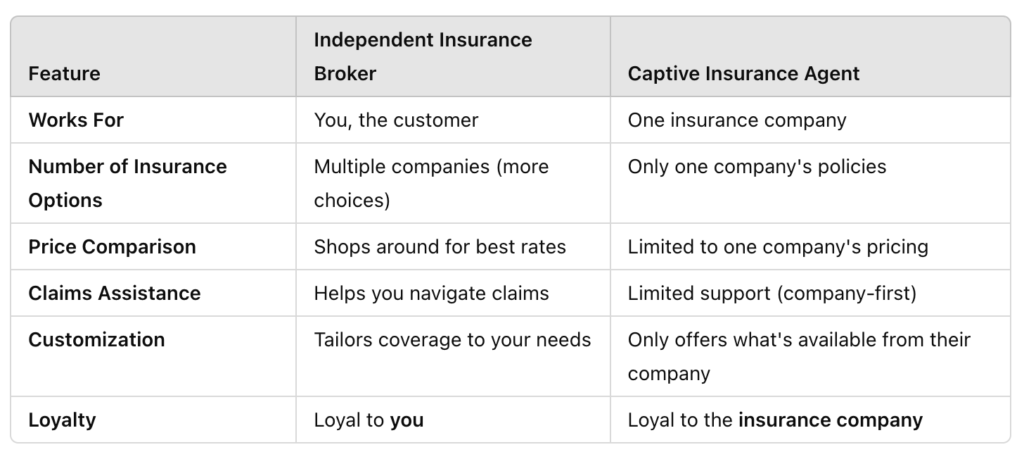This screenshot has width=1024, height=459.
Task: Click the "Captive Insurance Agent" column header
Action: 743,74
